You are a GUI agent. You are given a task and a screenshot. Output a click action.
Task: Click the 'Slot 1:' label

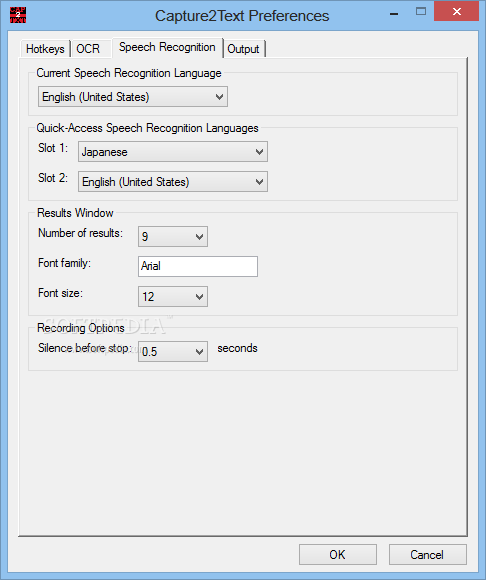point(53,148)
